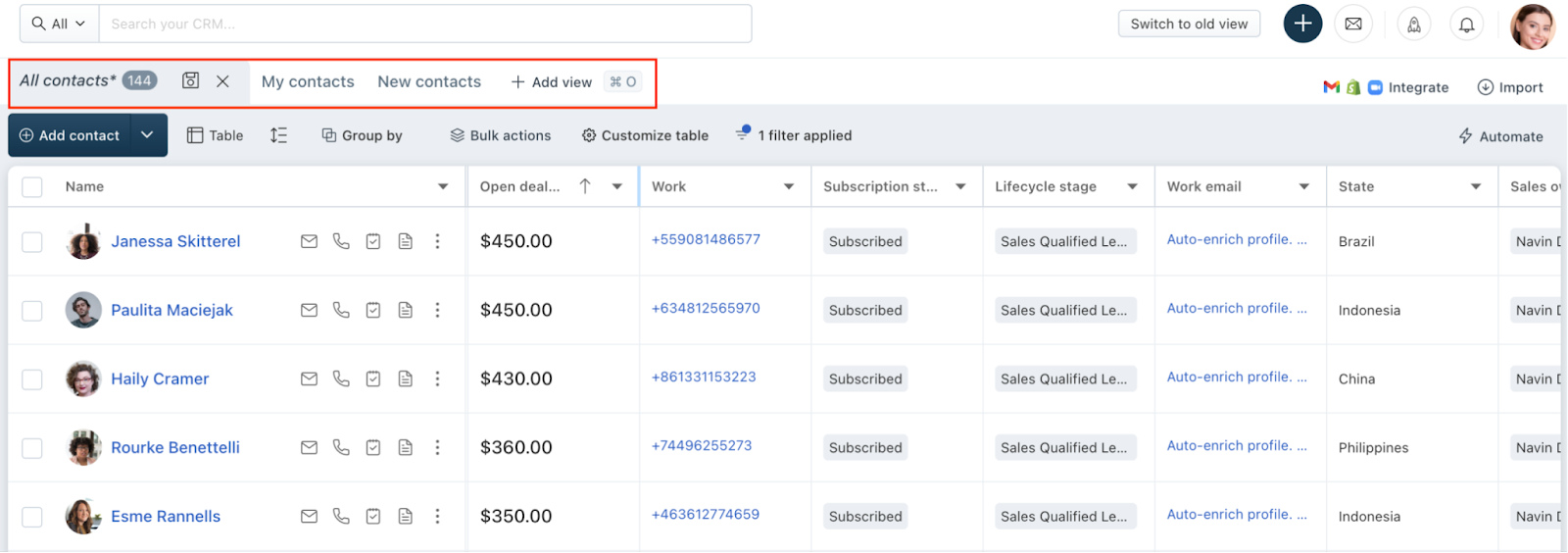The width and height of the screenshot is (1568, 553).
Task: Add a task for Janessa Skitterel
Action: tap(373, 241)
